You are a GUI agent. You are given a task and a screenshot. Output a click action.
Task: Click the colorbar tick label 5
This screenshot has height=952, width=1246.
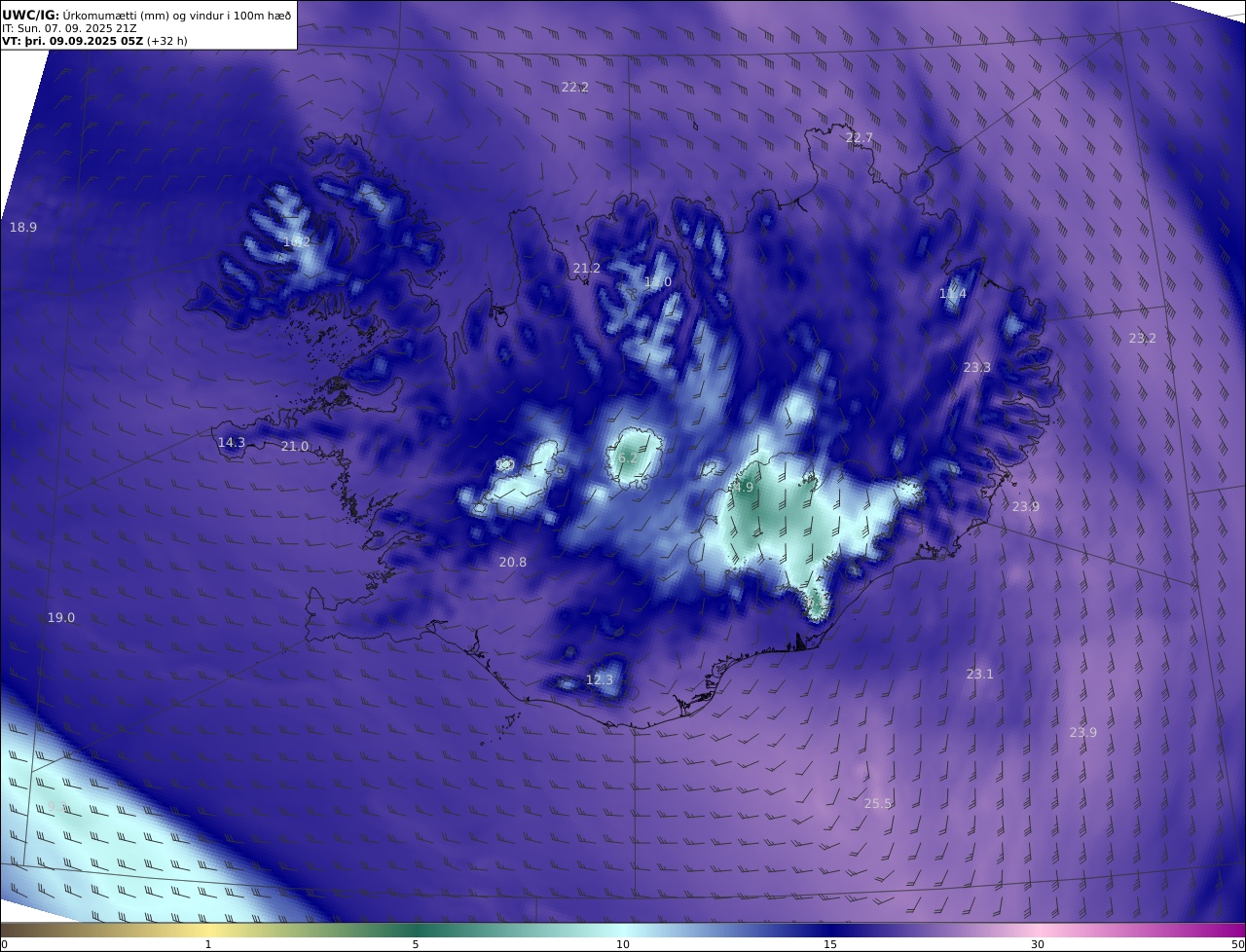point(416,945)
